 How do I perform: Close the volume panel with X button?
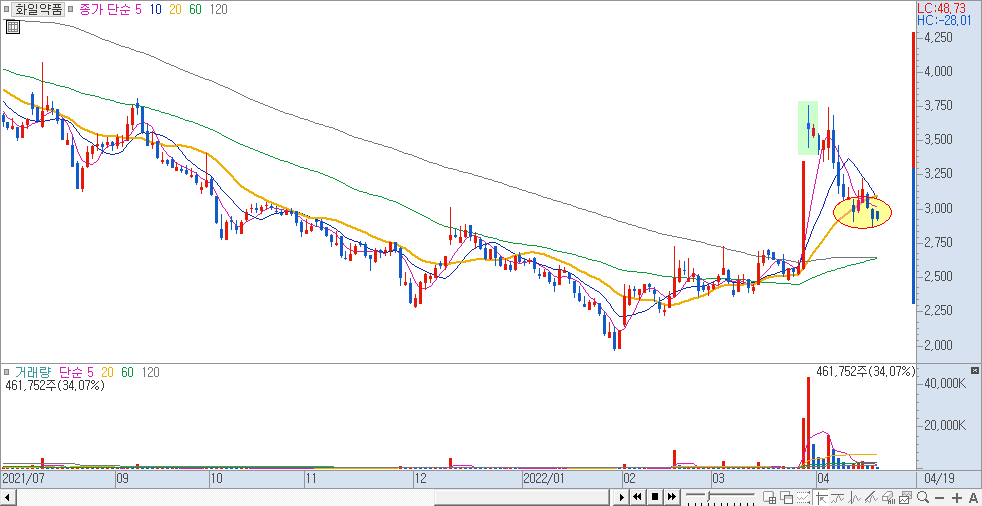click(x=974, y=371)
